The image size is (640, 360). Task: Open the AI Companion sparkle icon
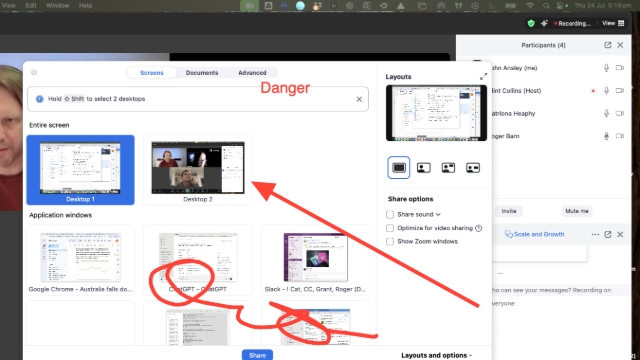point(544,23)
